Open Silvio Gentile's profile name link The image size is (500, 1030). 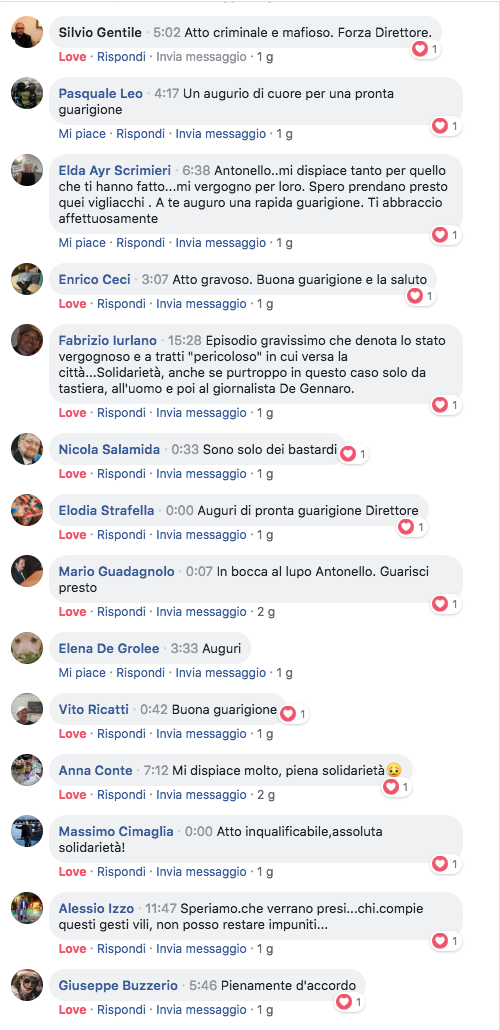click(x=100, y=32)
